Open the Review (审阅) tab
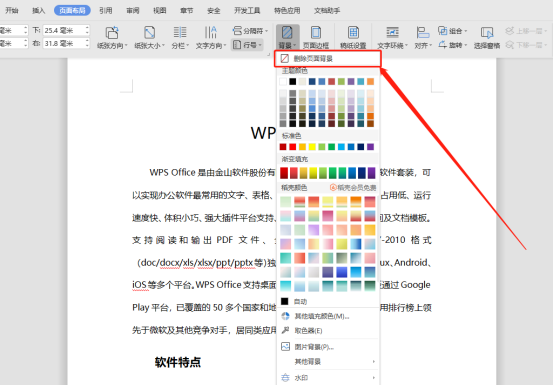 pos(133,11)
